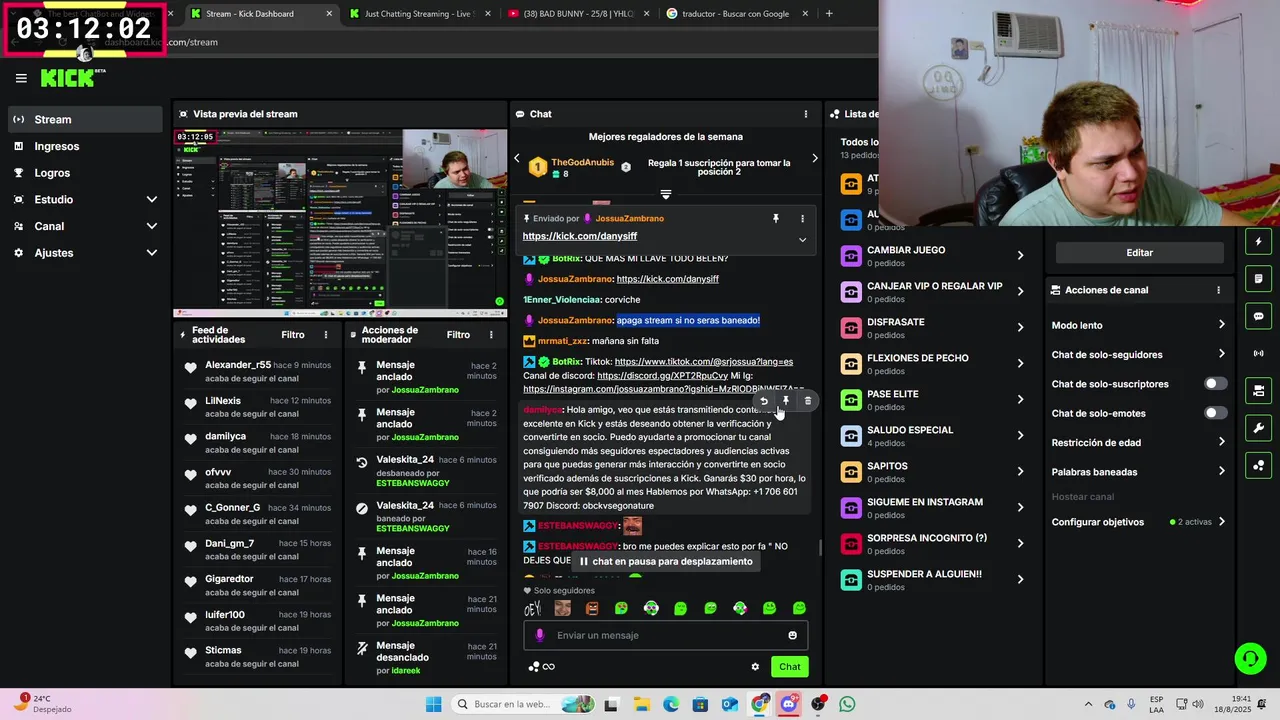Open the Chat panel three-dot menu

click(x=806, y=114)
